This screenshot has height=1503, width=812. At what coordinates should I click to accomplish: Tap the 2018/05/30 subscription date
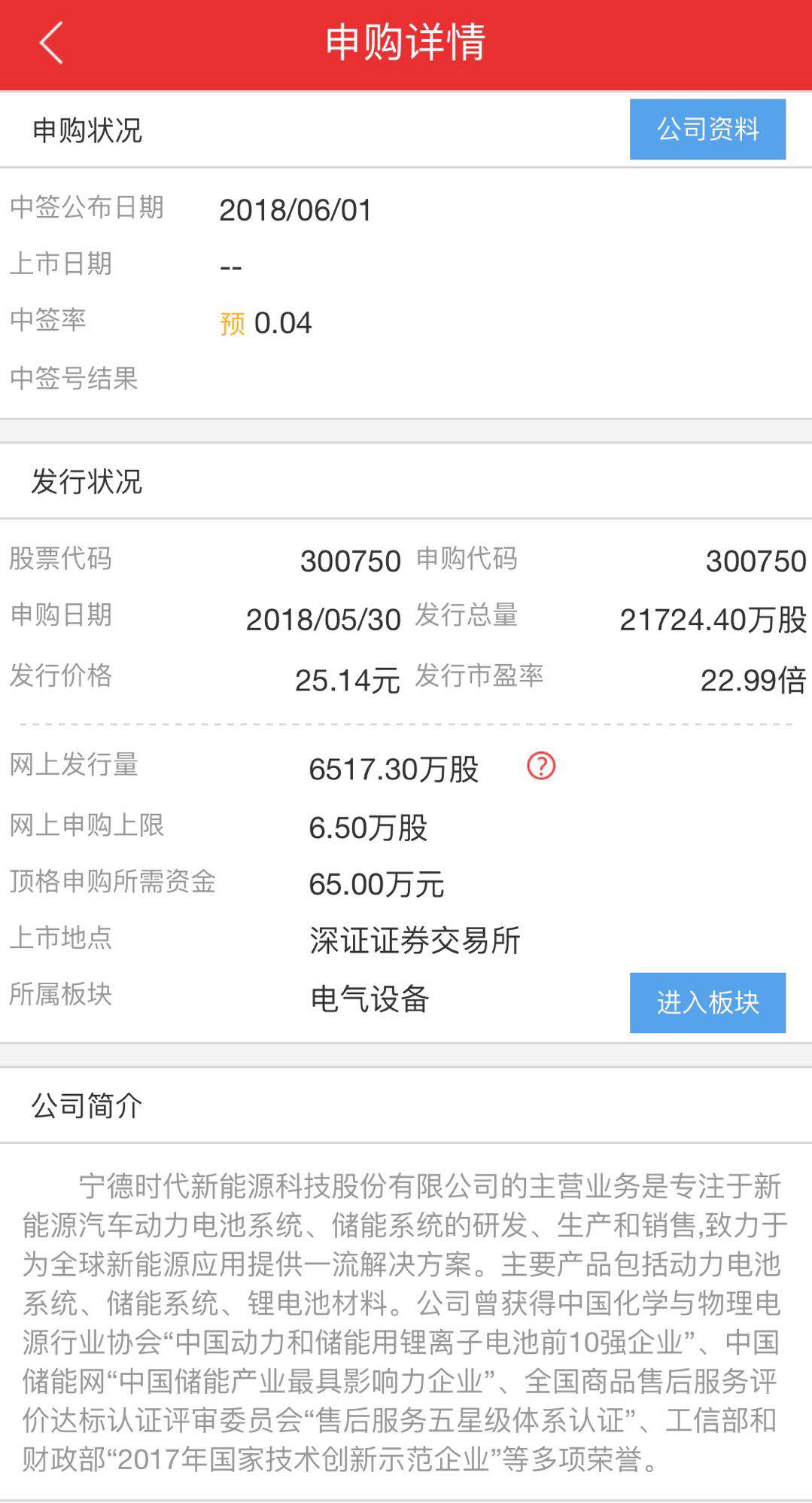[324, 620]
